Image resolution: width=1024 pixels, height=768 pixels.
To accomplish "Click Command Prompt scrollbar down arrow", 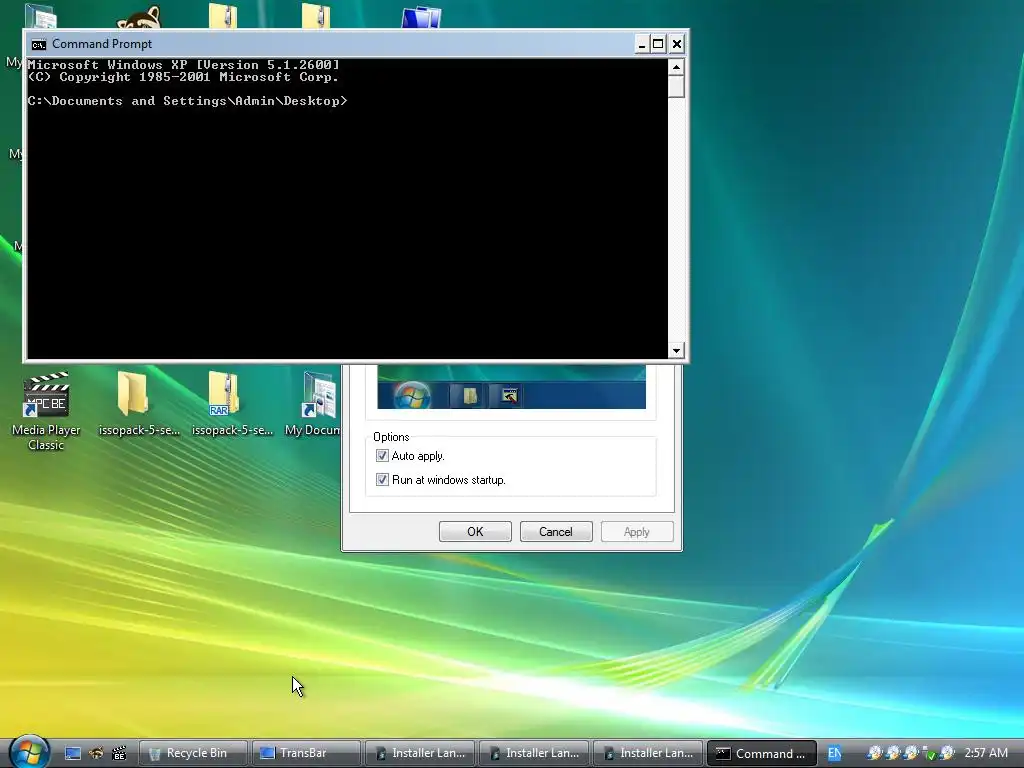I will click(x=676, y=351).
